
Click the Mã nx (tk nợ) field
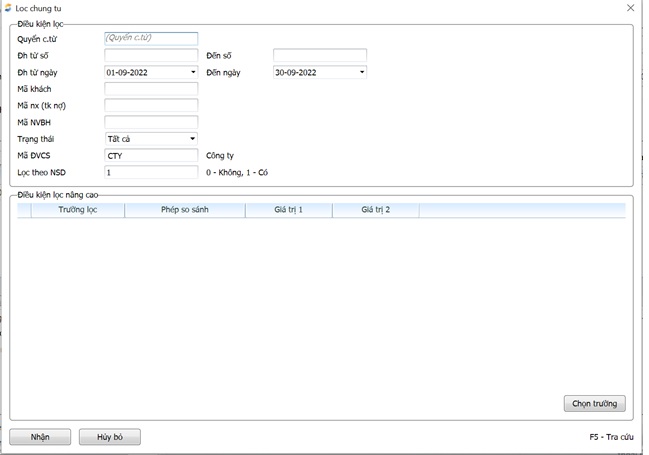point(151,105)
